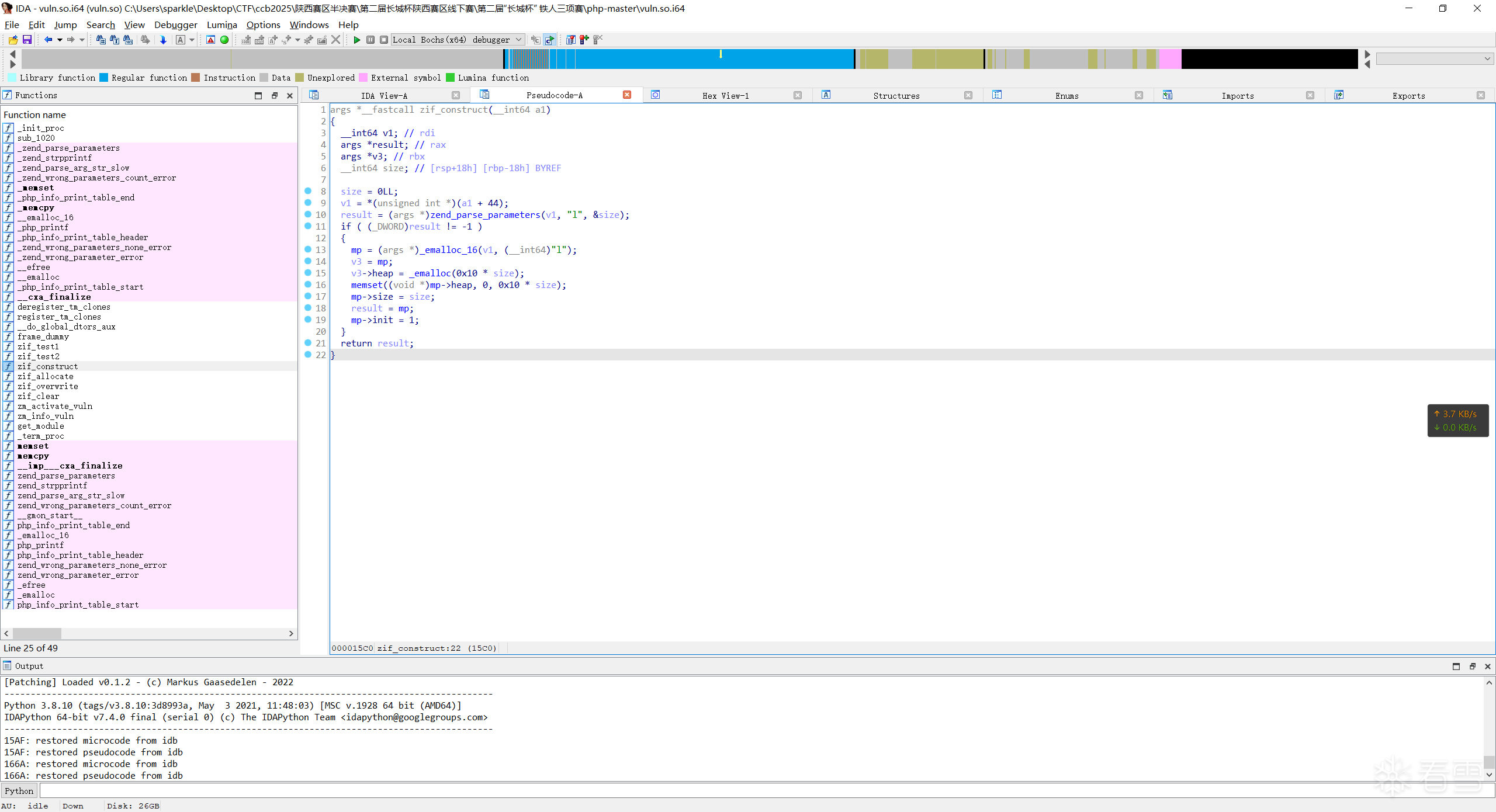1496x812 pixels.
Task: Open dropdown beside the struct s-plus icon
Action: pos(297,40)
